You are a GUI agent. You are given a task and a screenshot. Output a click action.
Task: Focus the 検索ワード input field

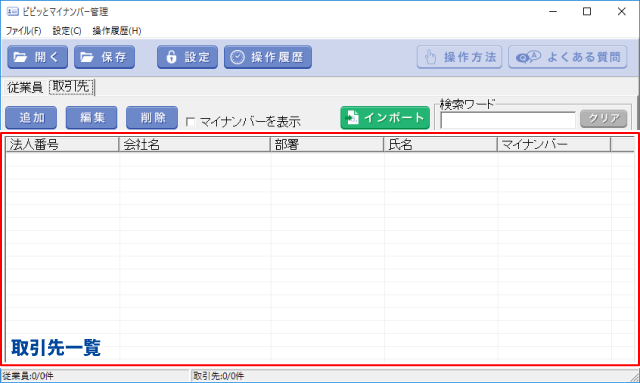[x=508, y=120]
